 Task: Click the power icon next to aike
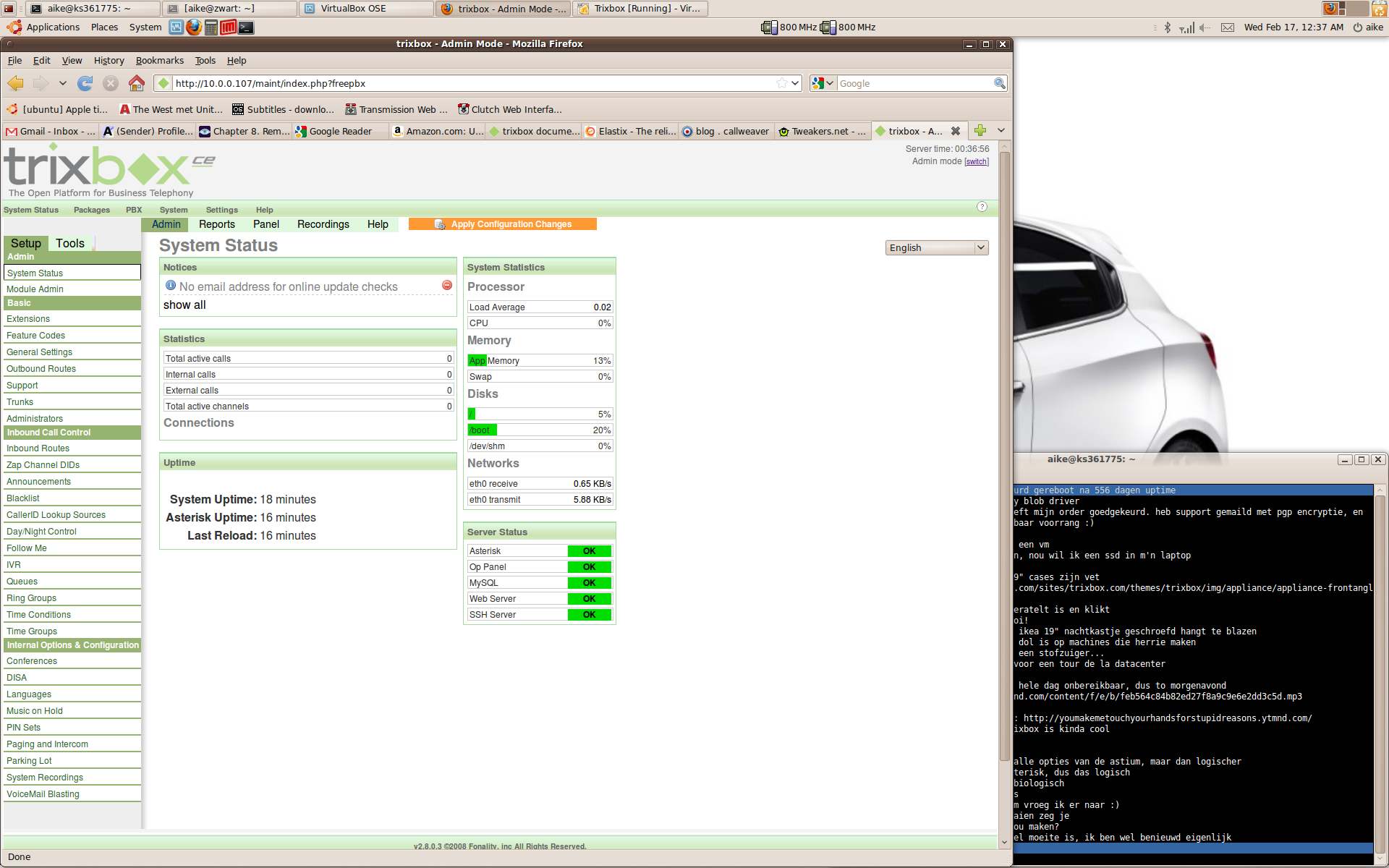tap(1357, 27)
